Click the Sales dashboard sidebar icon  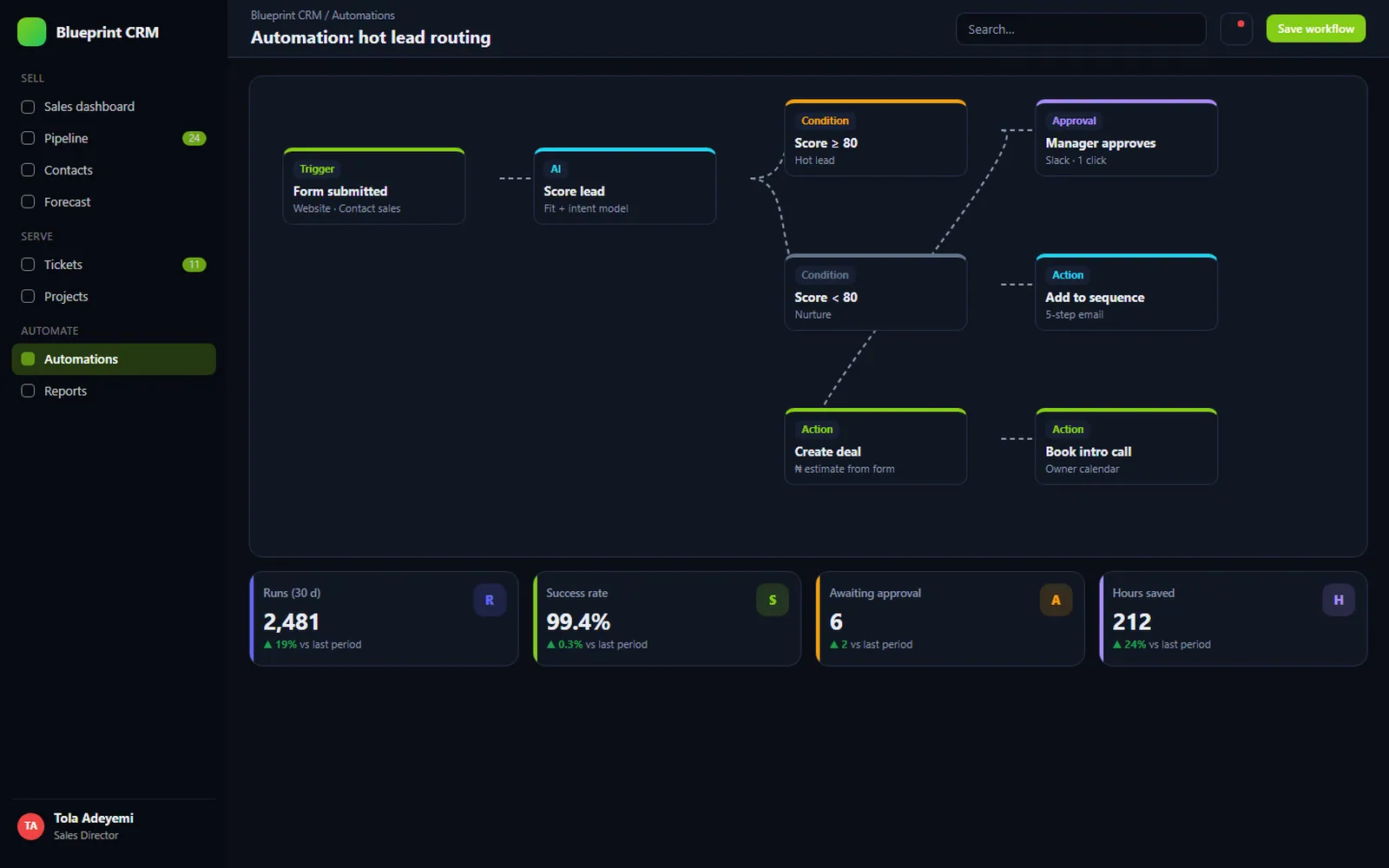[x=28, y=107]
